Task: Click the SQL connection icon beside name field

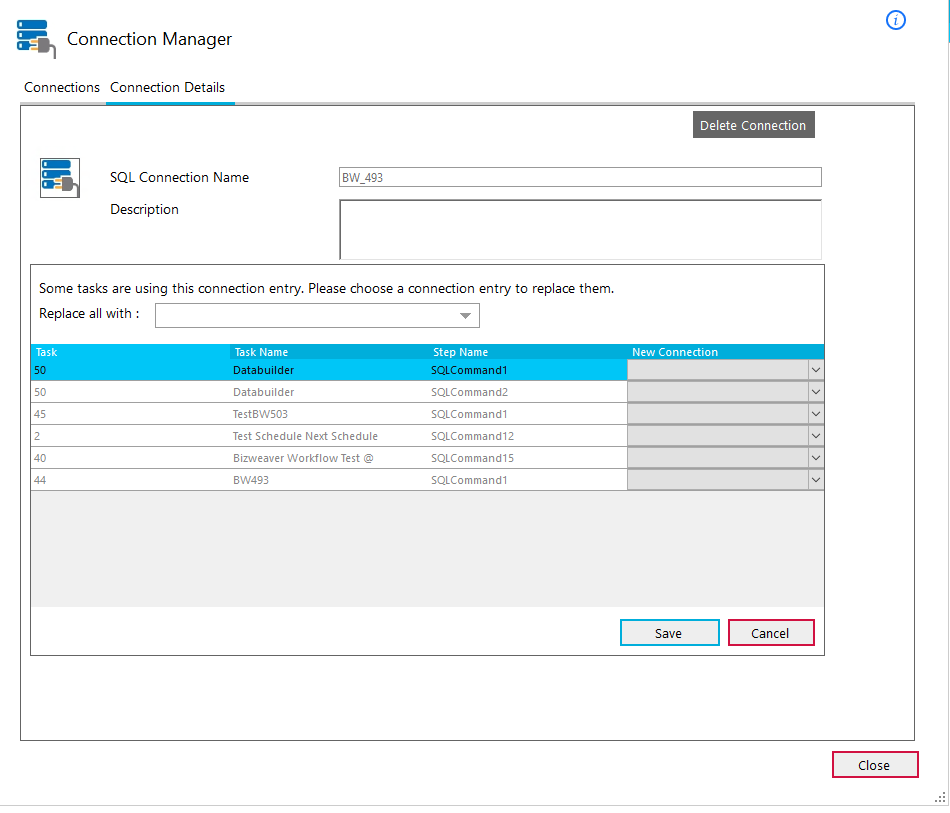Action: click(x=60, y=178)
